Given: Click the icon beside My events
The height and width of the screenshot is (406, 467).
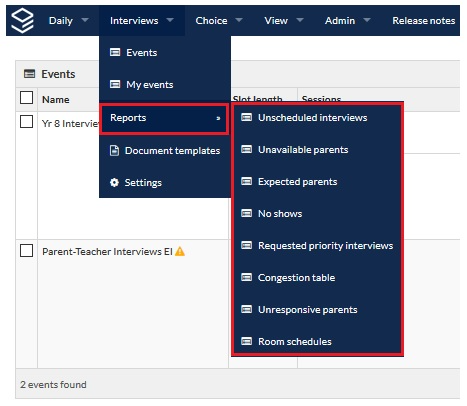Looking at the screenshot, I should tap(115, 84).
